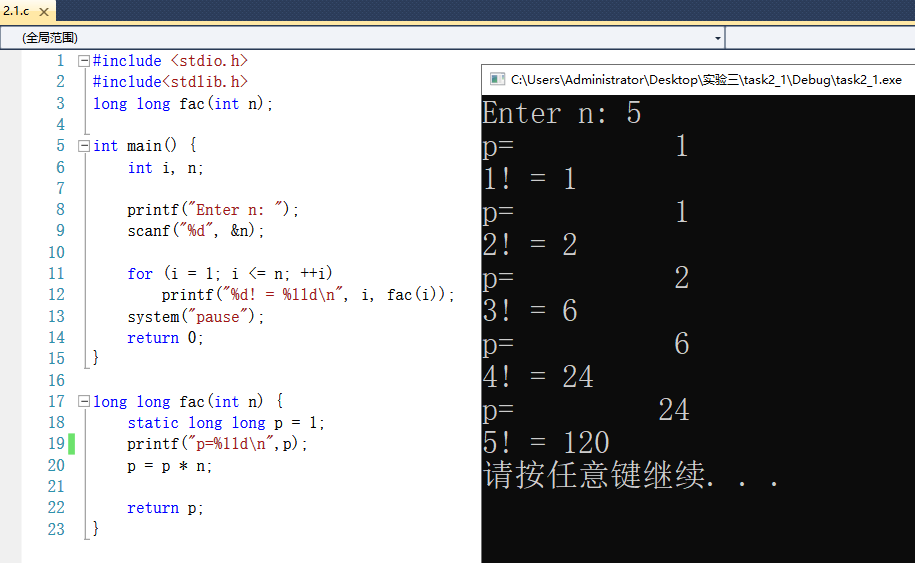Viewport: 915px width, 563px height.
Task: Click line number 18 in the gutter
Action: 56,422
